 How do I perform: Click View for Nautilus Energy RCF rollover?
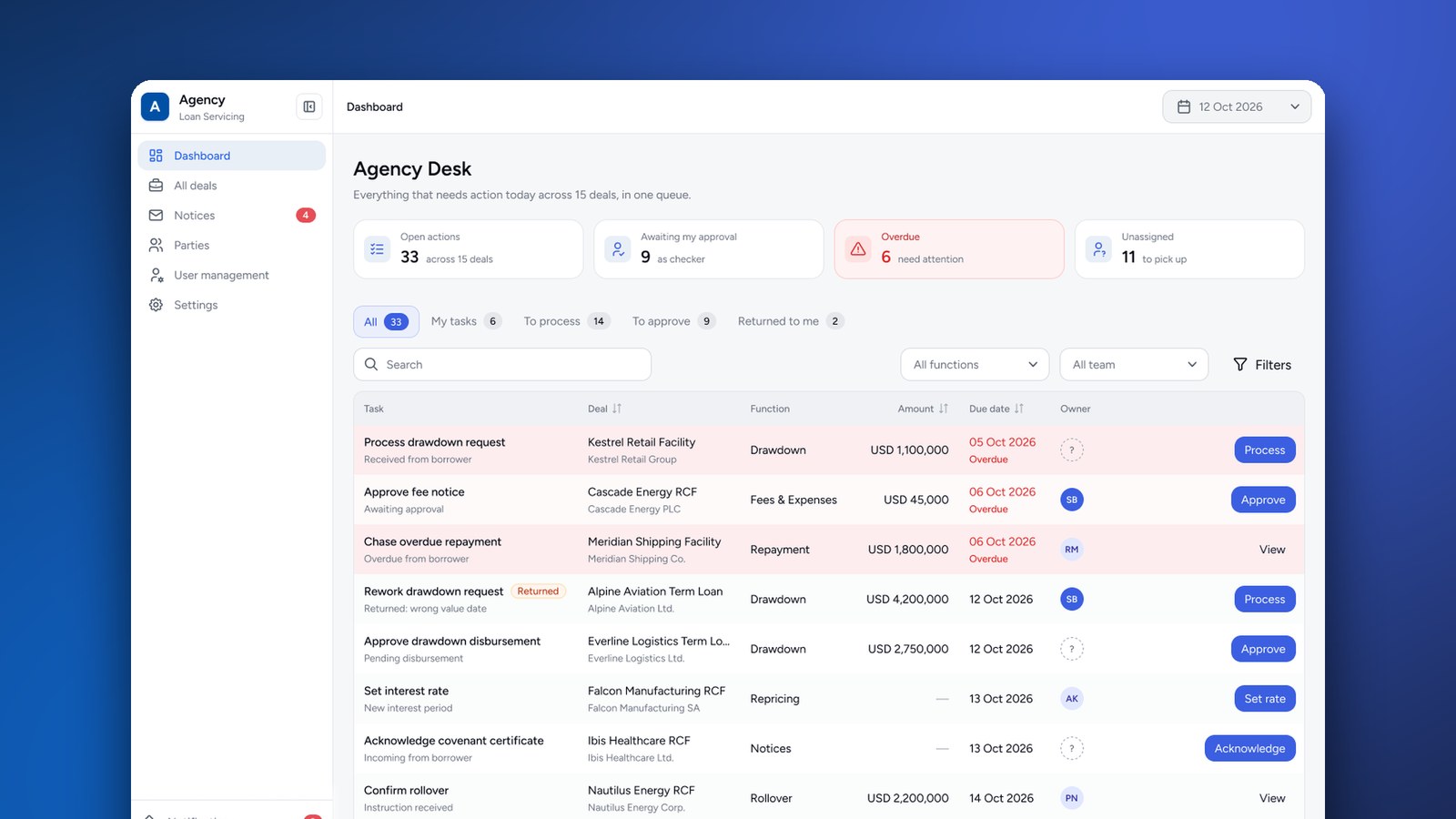(x=1272, y=798)
